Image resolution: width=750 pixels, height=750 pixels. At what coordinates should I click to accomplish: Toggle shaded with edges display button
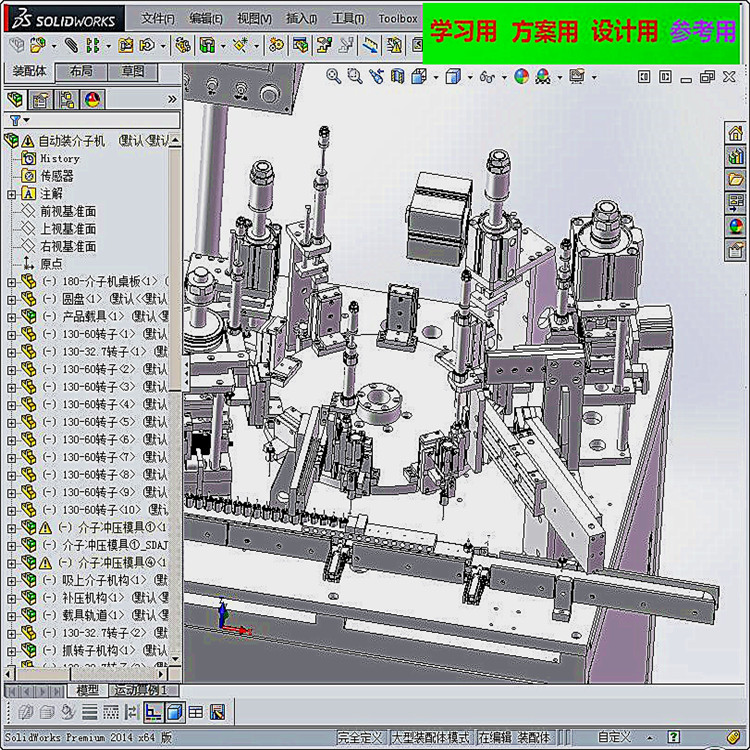pyautogui.click(x=174, y=712)
